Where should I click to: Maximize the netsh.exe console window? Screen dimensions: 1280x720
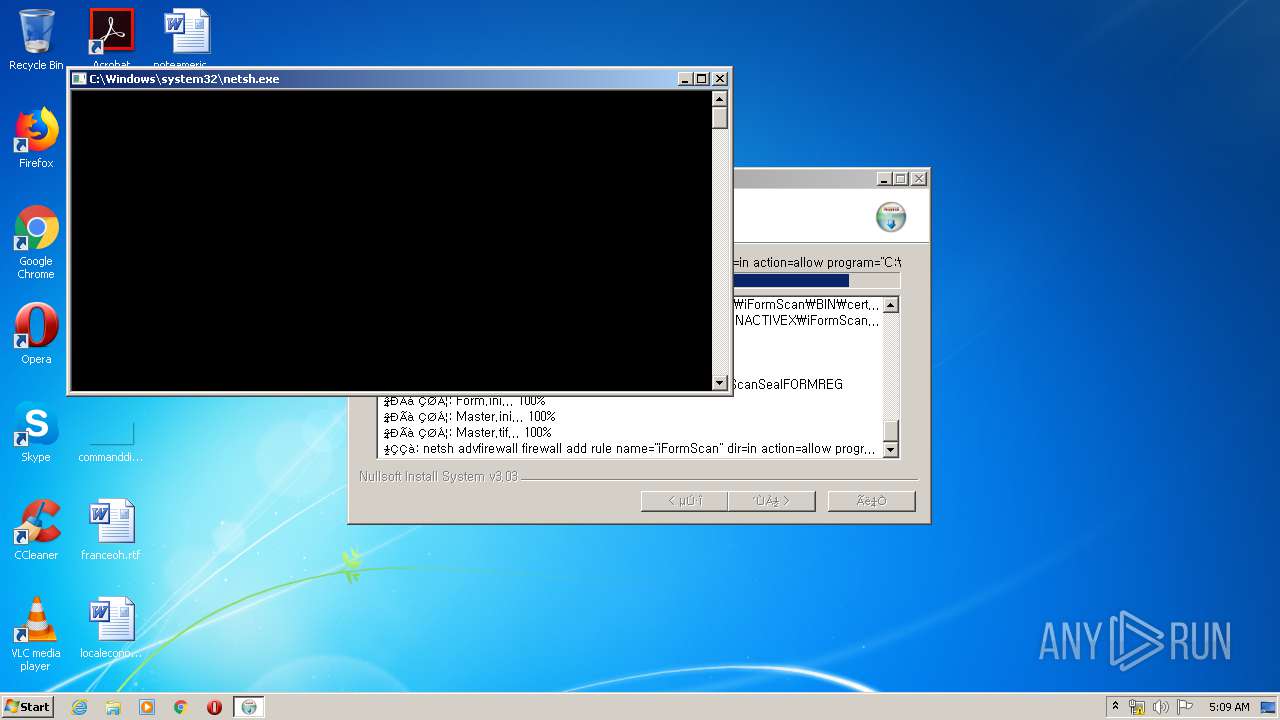pyautogui.click(x=702, y=79)
